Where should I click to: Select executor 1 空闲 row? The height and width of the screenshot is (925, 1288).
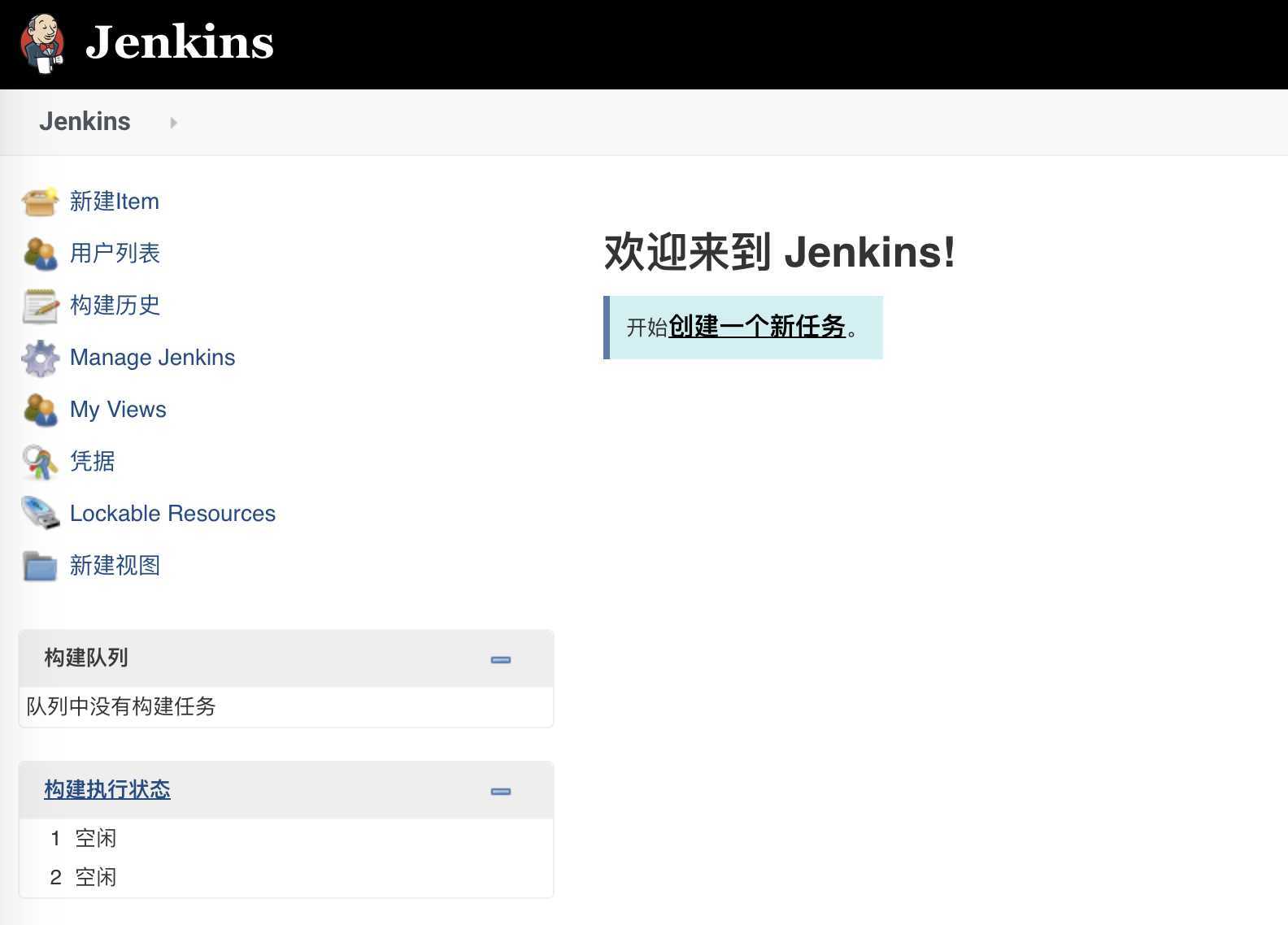point(286,838)
